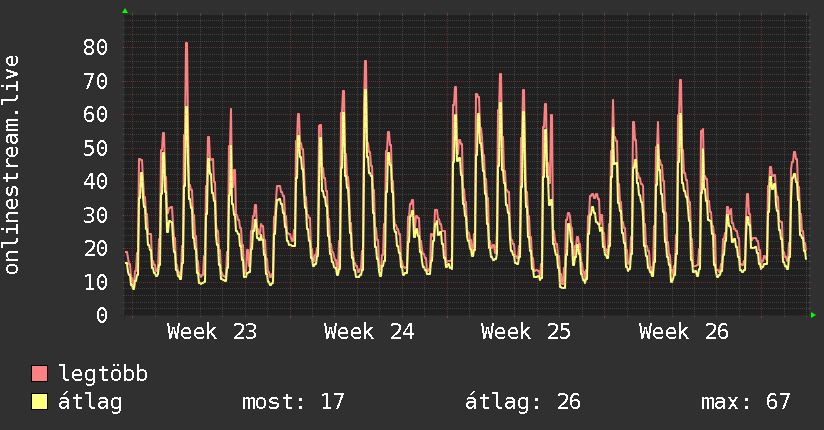Click the legtöbb legend label
824x430 pixels.
coord(103,374)
